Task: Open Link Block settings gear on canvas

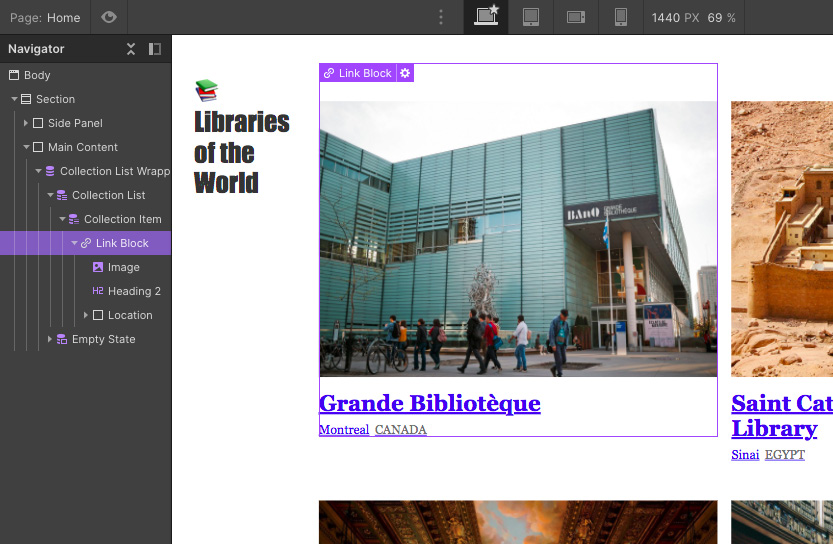Action: point(405,73)
